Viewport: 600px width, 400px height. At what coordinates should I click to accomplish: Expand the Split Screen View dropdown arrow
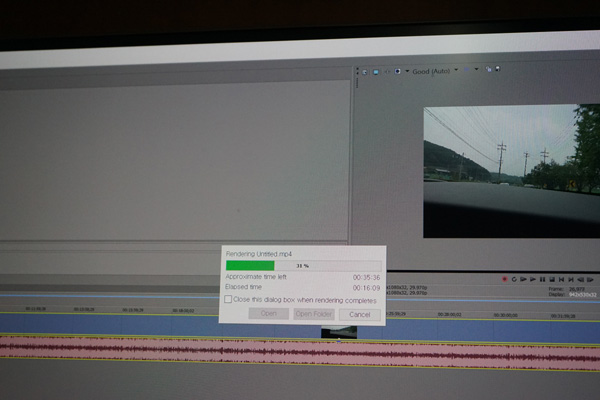pyautogui.click(x=407, y=71)
